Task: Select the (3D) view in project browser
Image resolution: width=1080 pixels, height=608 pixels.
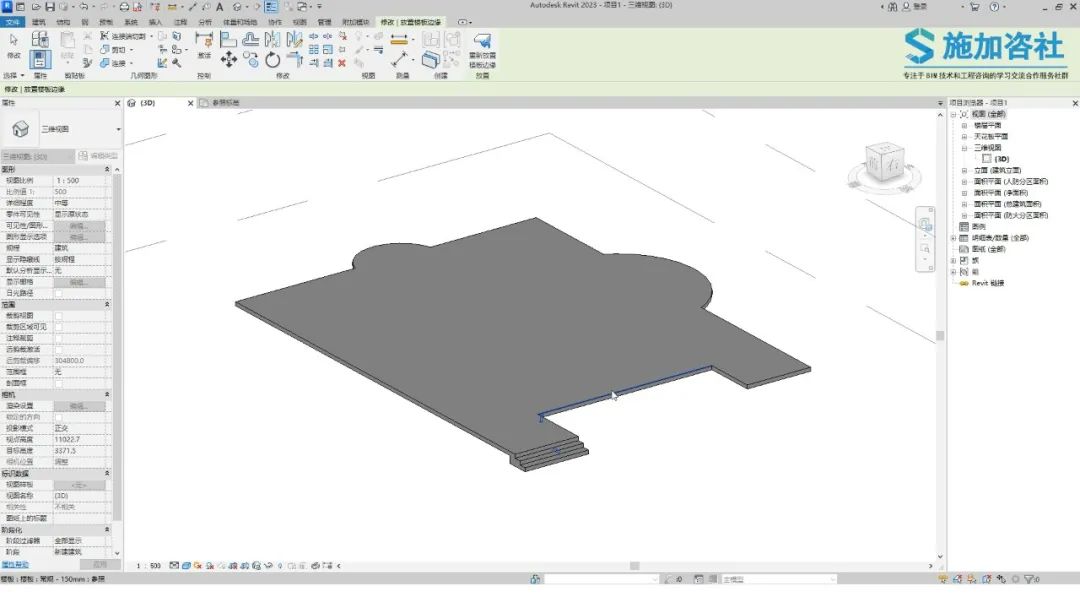Action: click(1001, 159)
